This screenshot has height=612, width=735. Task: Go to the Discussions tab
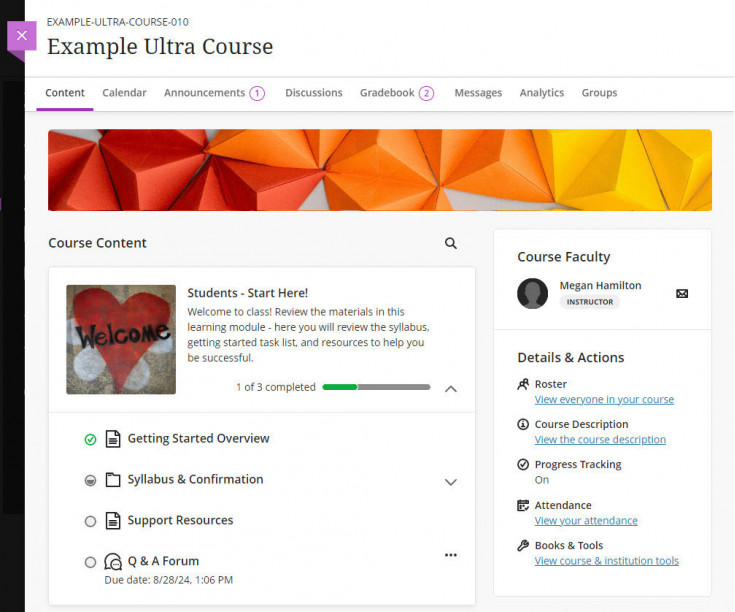(x=314, y=93)
